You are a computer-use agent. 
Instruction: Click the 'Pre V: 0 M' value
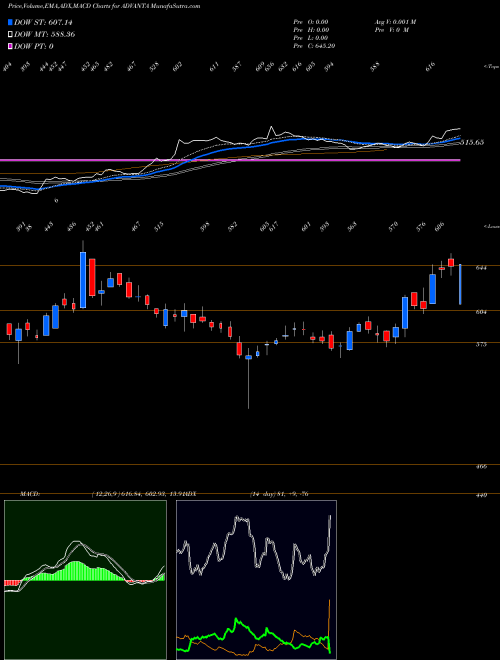click(391, 30)
